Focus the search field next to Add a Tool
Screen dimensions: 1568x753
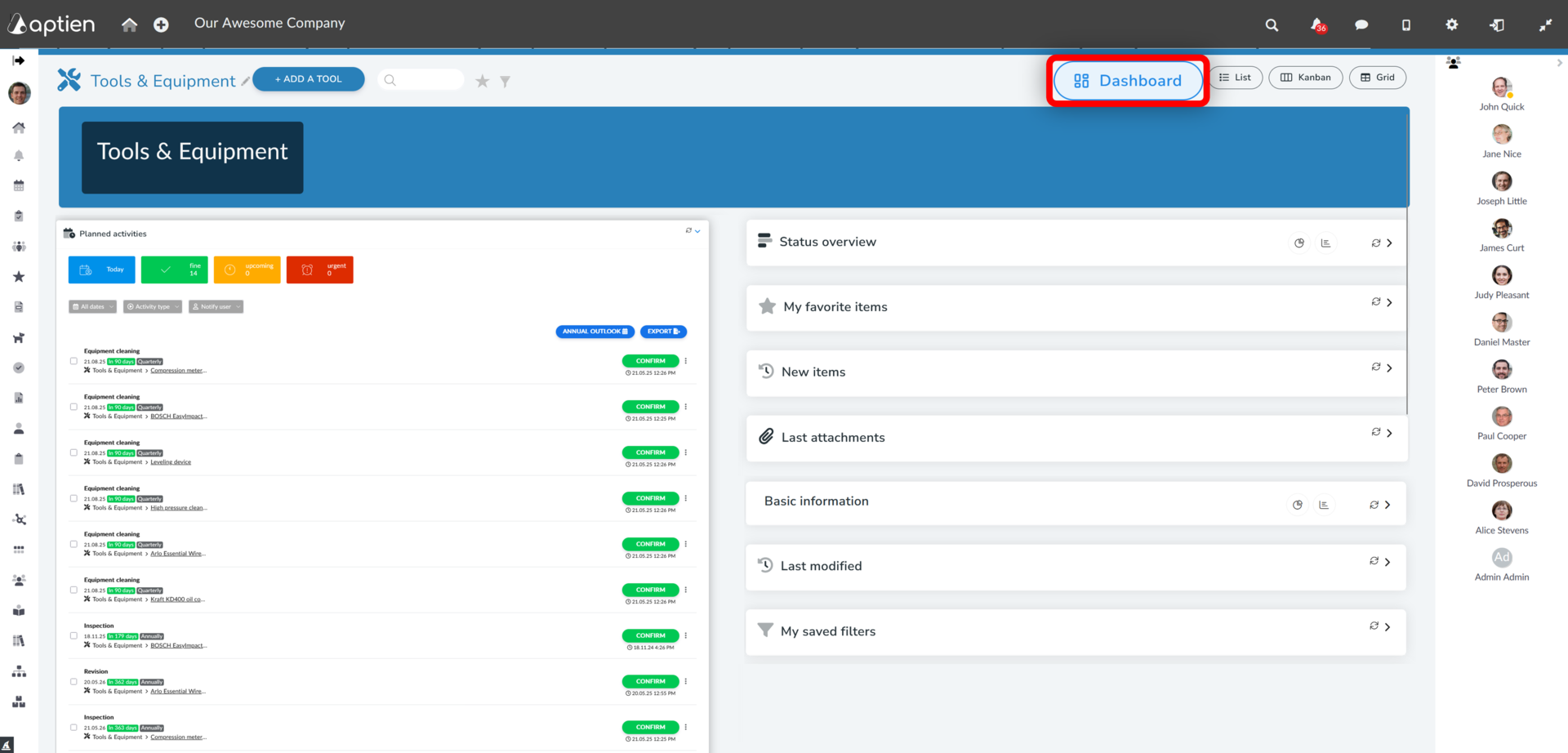coord(421,80)
